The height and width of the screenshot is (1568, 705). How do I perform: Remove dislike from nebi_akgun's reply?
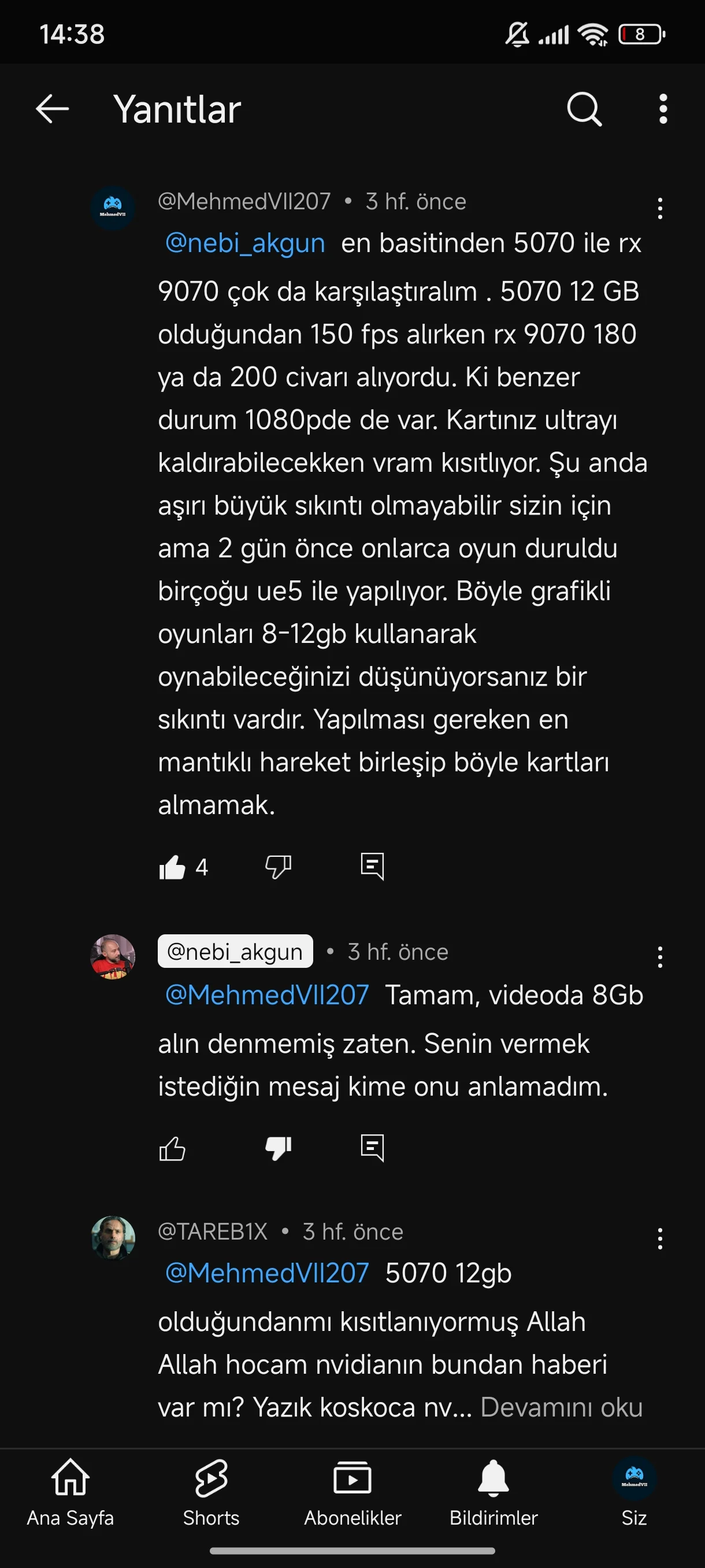pos(279,1149)
